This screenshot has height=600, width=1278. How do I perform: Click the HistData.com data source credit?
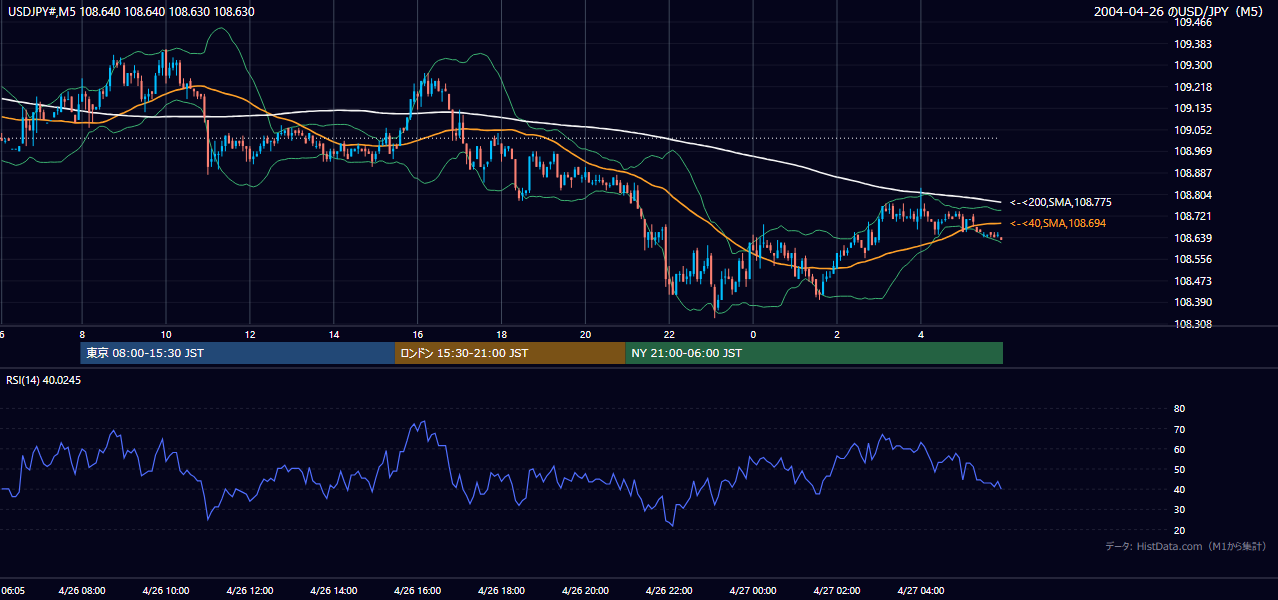(x=1186, y=546)
